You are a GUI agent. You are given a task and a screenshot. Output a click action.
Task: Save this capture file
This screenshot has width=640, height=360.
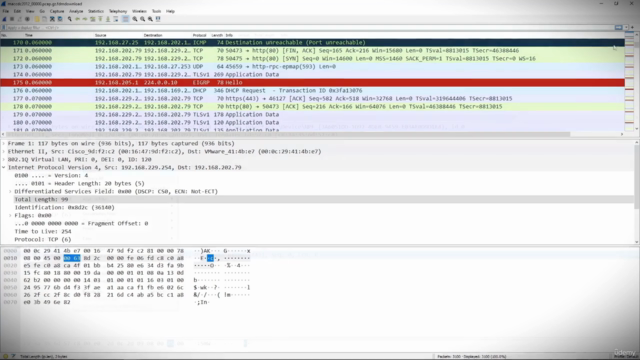44,19
